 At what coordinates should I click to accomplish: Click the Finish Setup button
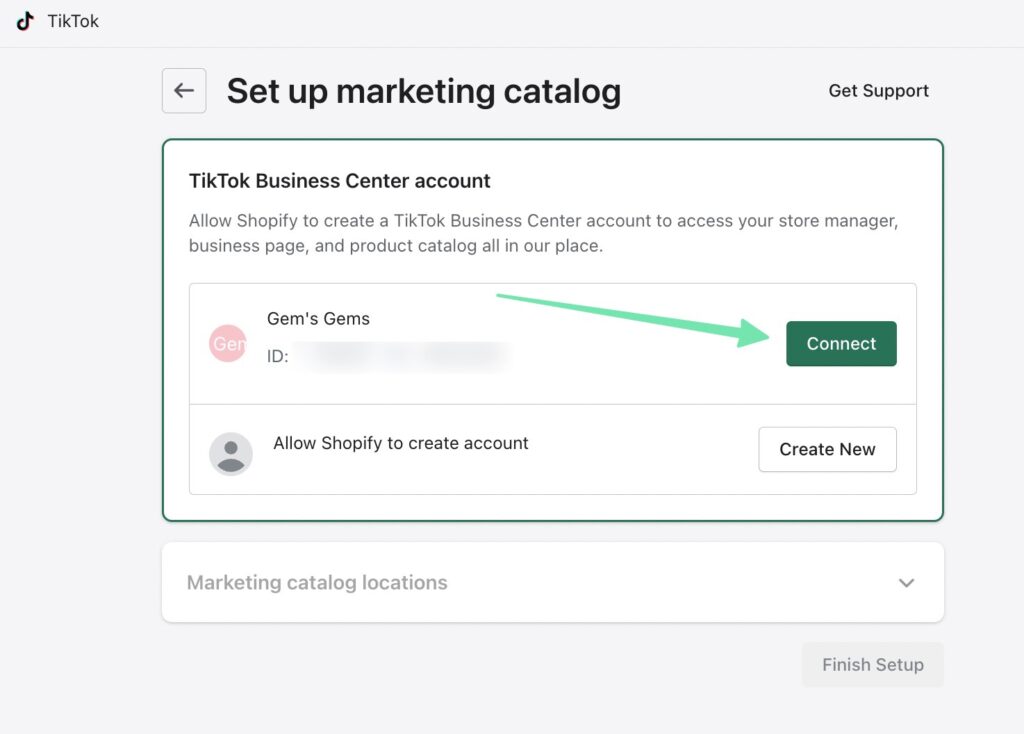pos(872,665)
